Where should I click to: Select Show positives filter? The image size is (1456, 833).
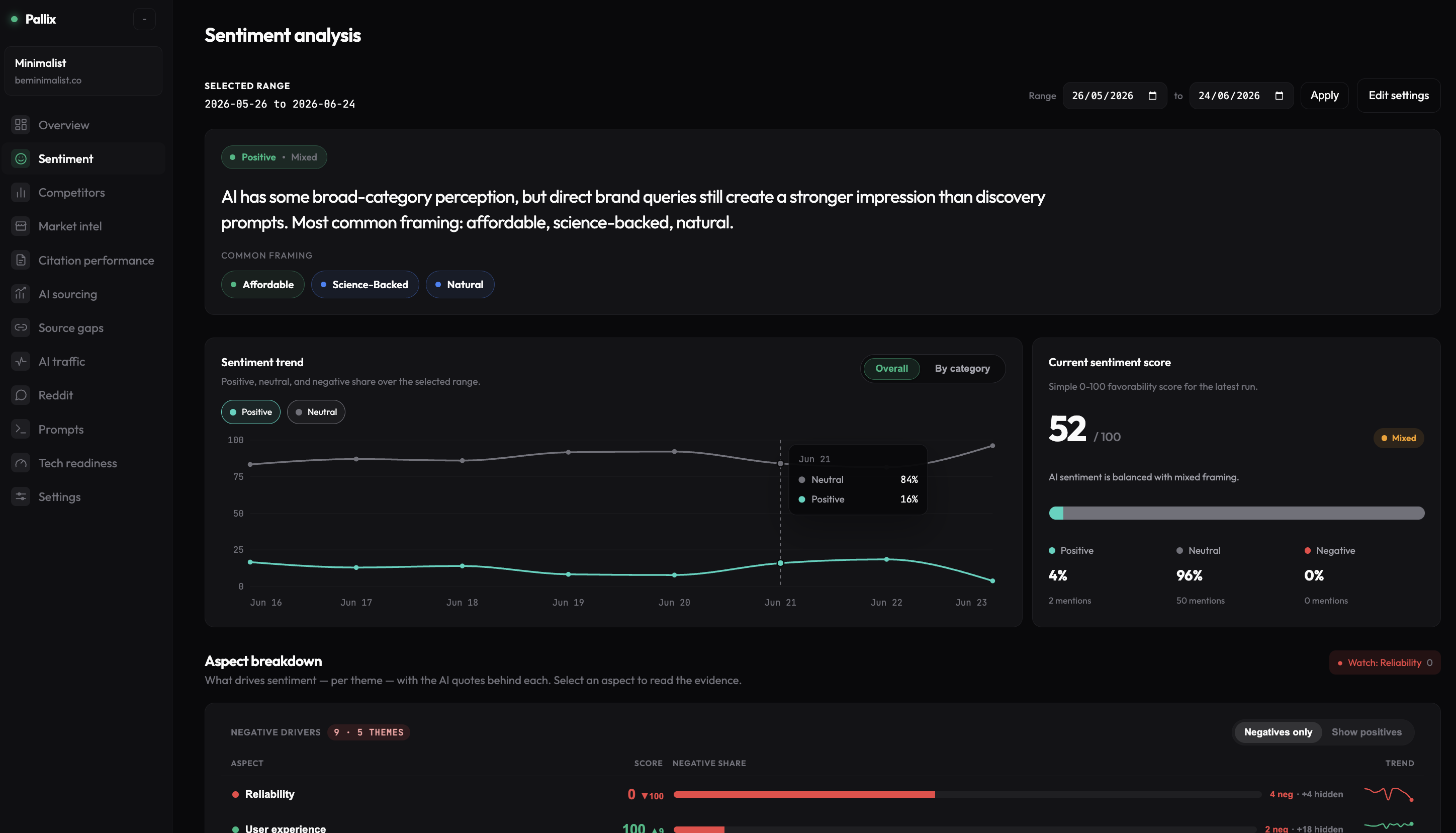pos(1366,732)
